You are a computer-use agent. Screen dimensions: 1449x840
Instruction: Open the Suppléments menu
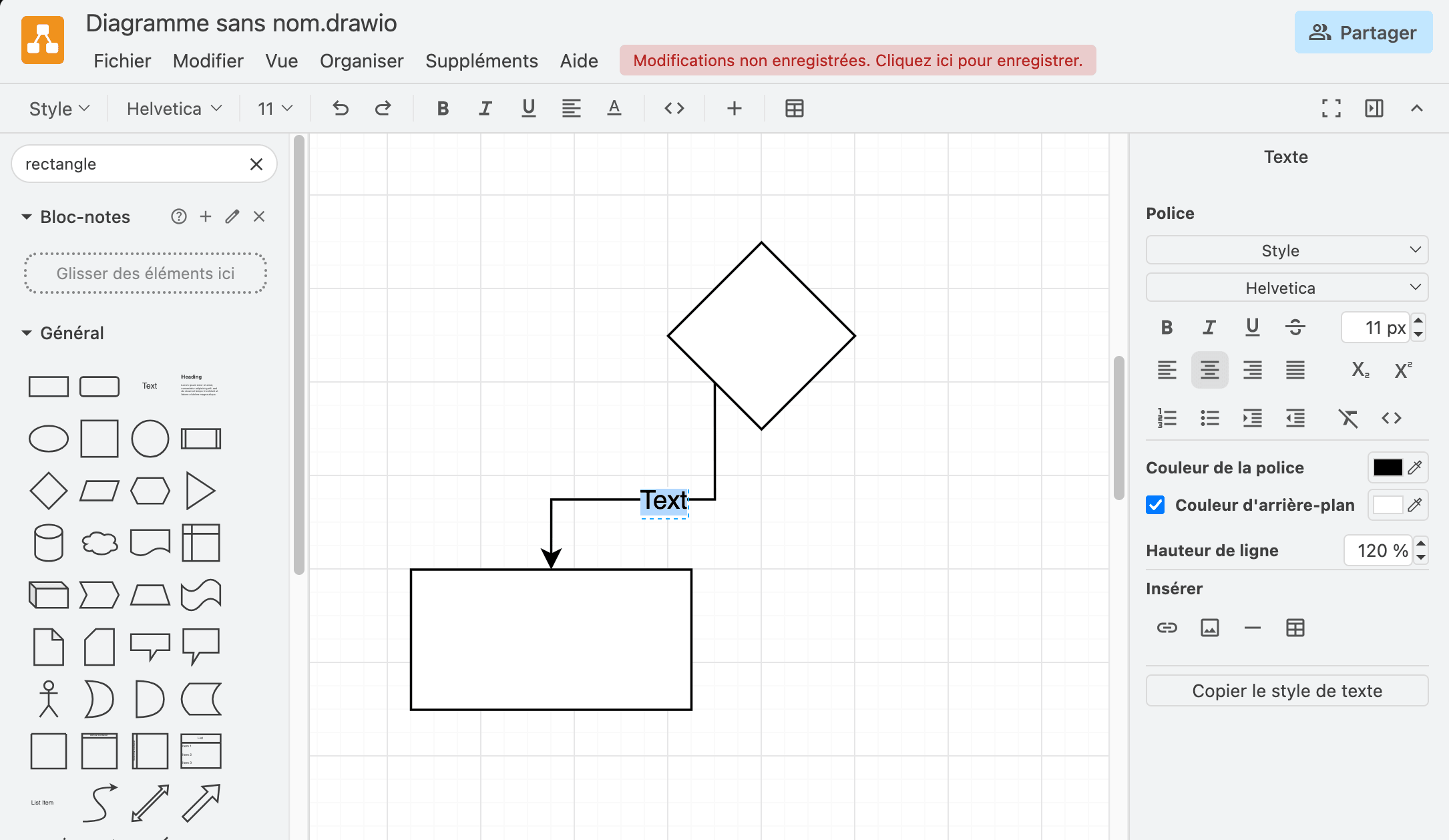(x=481, y=61)
